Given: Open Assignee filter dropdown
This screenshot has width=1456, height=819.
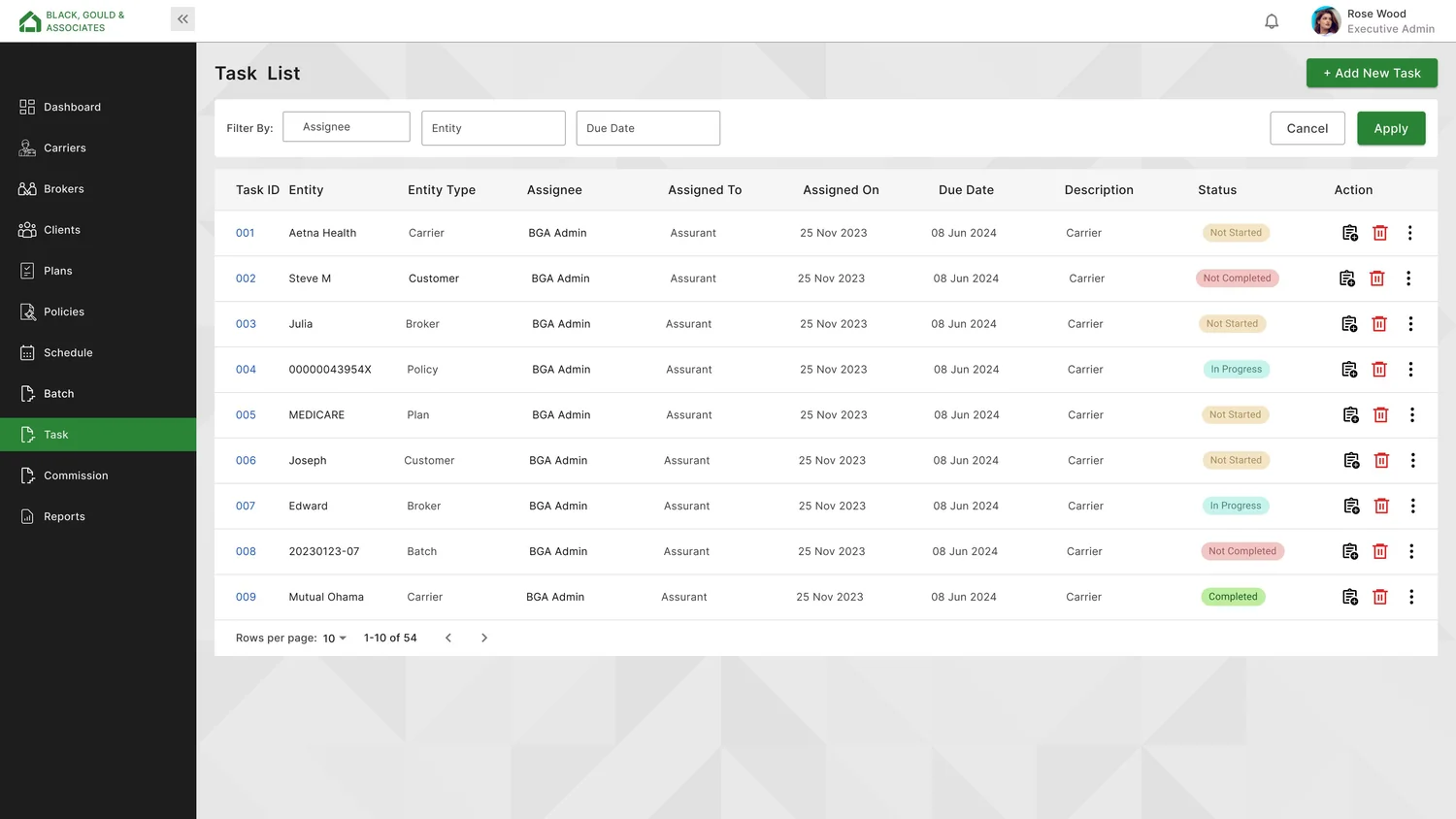Looking at the screenshot, I should [x=347, y=127].
